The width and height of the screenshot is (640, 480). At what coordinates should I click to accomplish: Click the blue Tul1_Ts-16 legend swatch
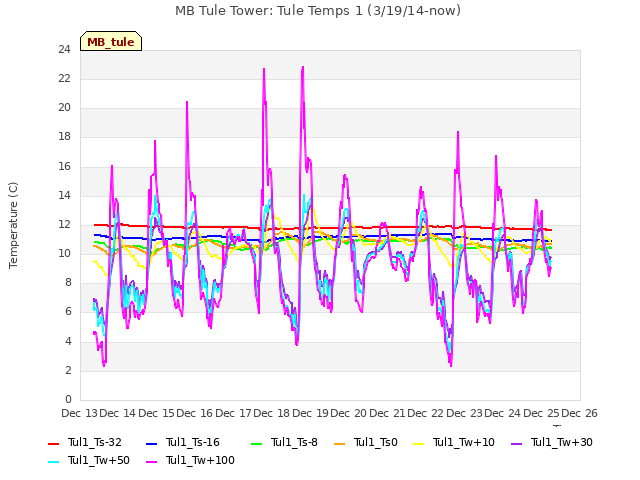pos(151,443)
